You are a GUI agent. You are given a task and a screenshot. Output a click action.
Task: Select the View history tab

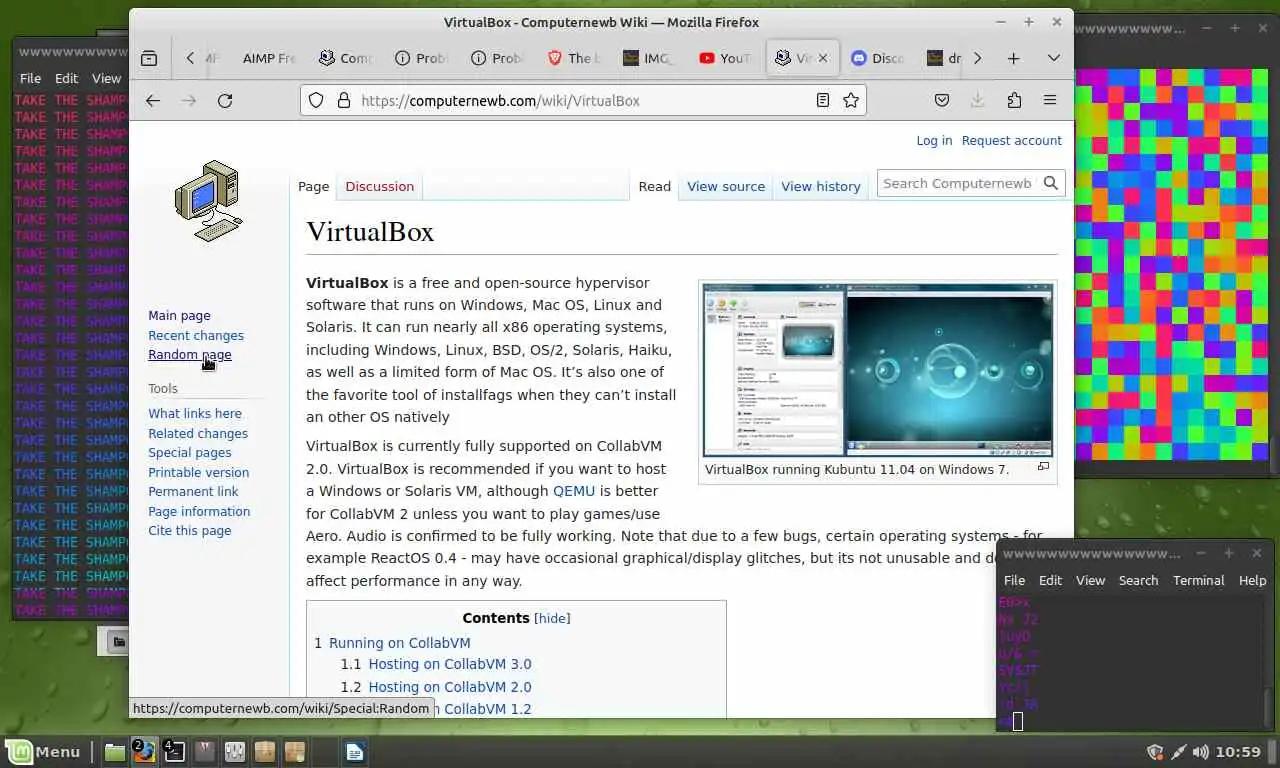click(821, 186)
